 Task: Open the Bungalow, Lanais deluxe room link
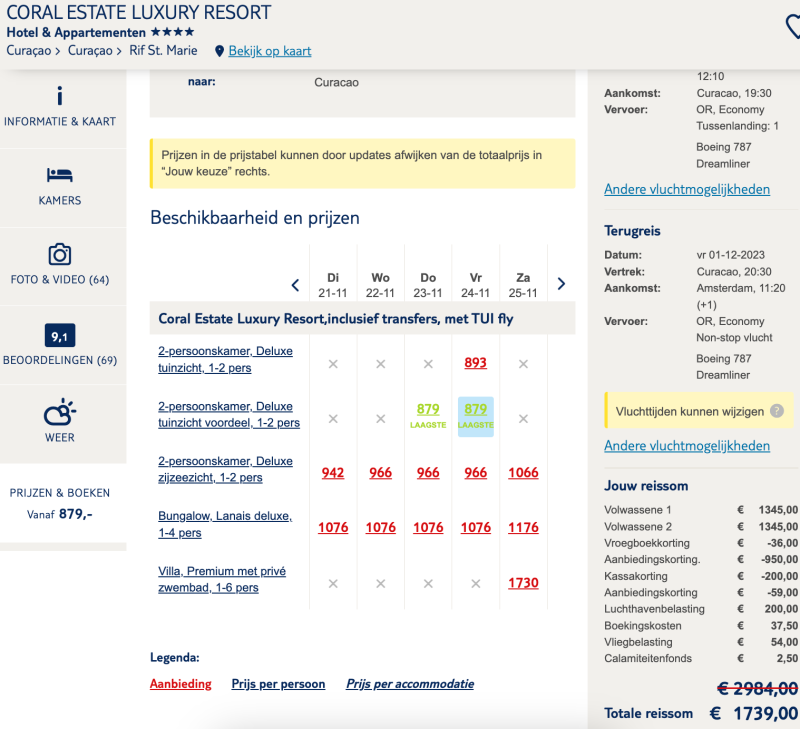[x=225, y=524]
